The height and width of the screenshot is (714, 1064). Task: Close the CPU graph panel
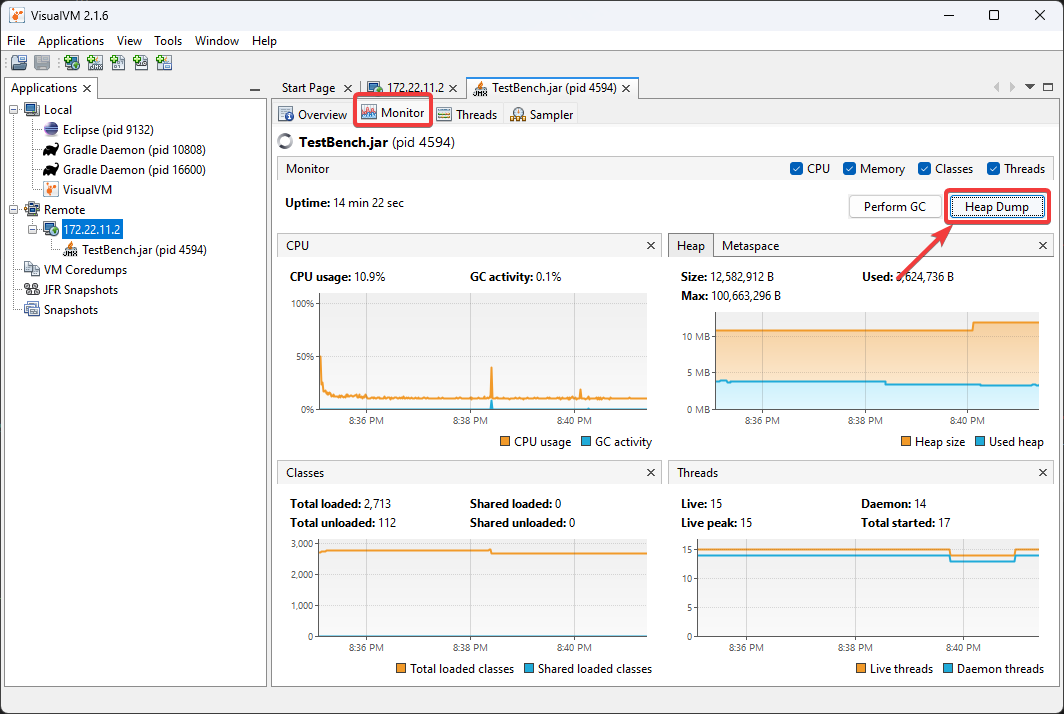(x=650, y=245)
